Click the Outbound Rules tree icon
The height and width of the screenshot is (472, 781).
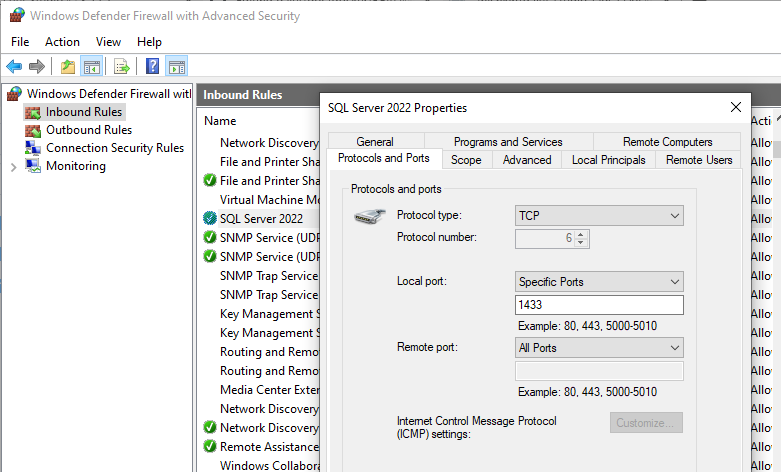[33, 130]
